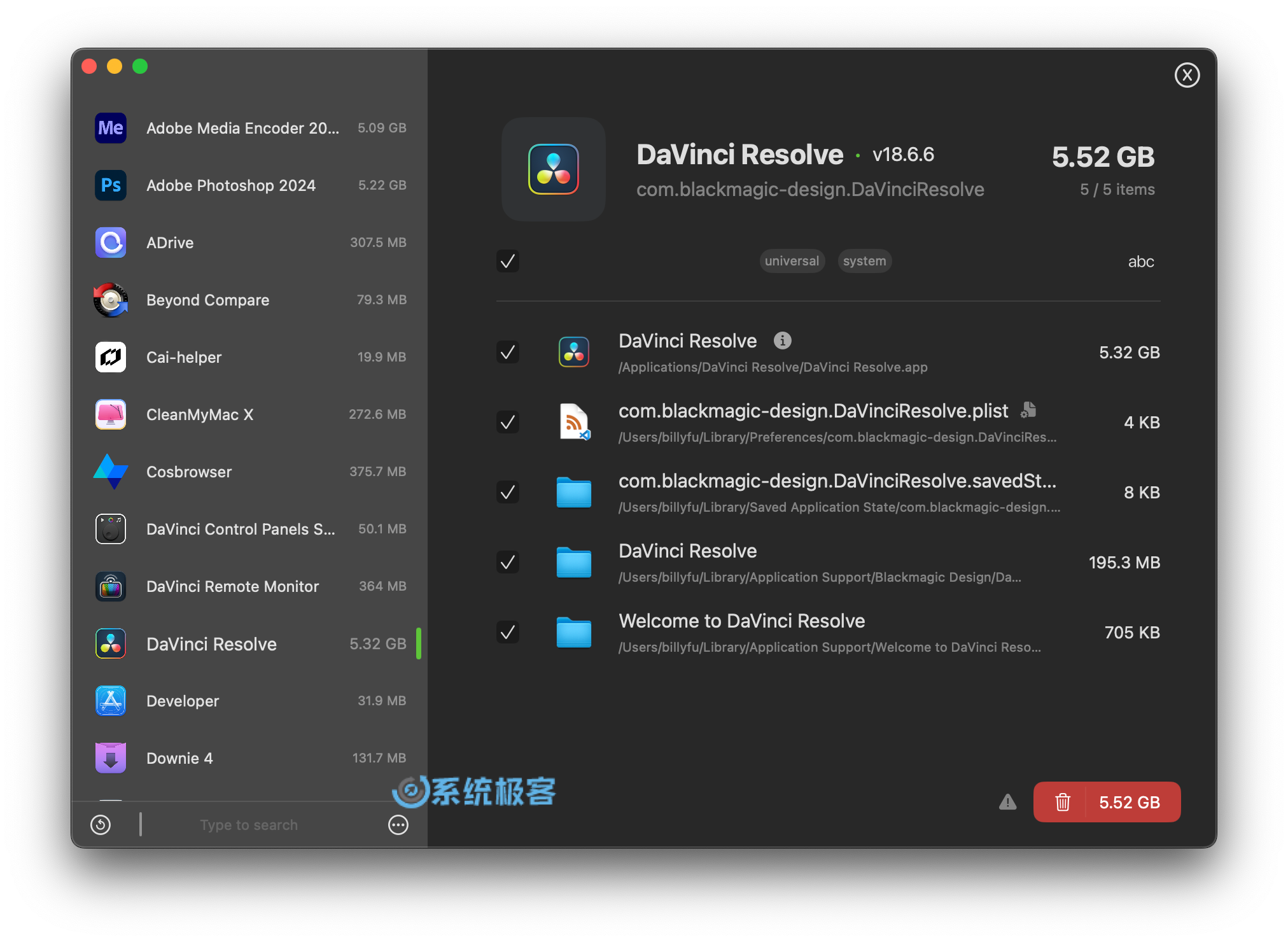The width and height of the screenshot is (1288, 942).
Task: Click the Adobe Media Encoder app icon
Action: point(111,128)
